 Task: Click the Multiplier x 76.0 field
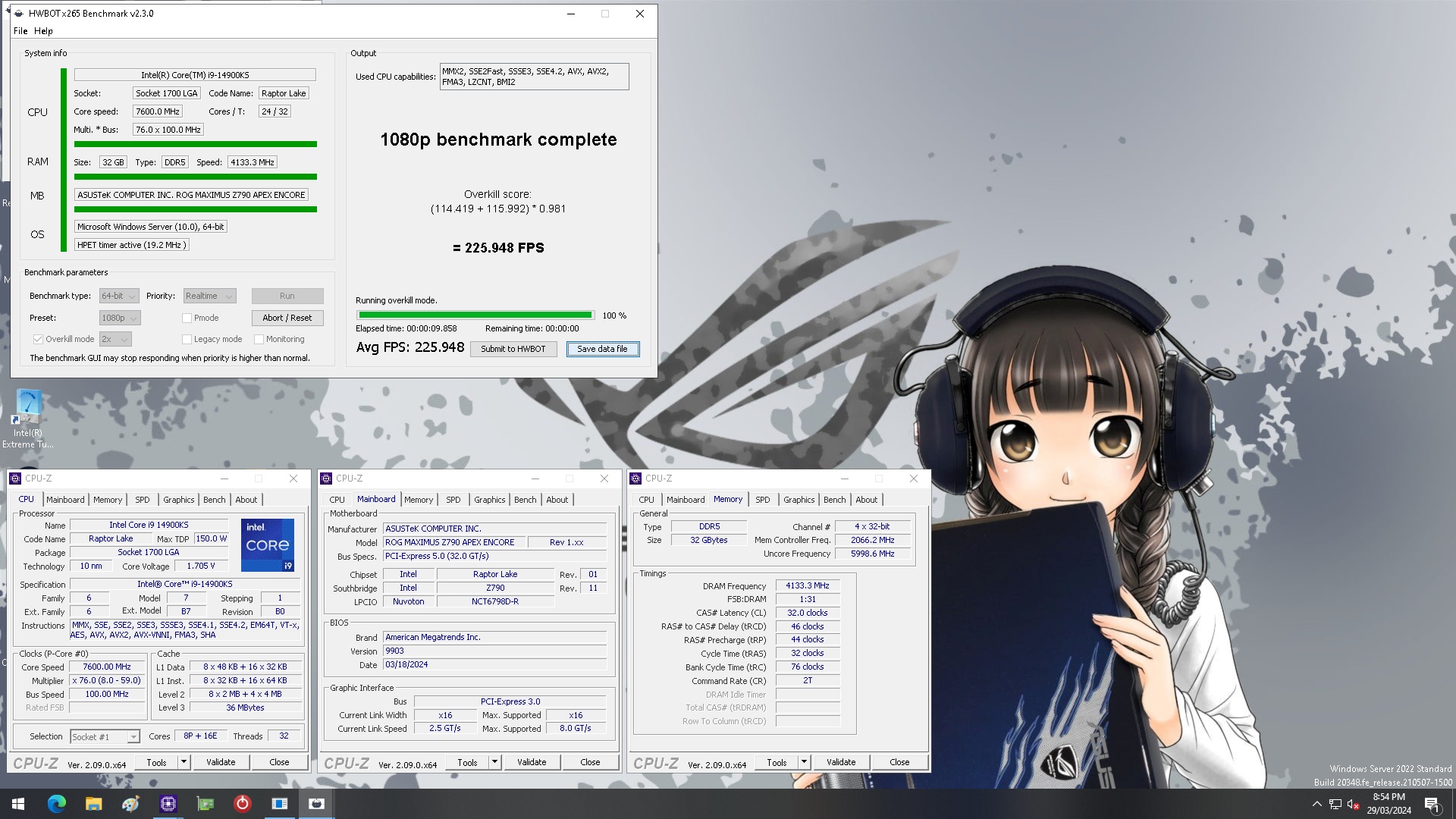click(107, 680)
